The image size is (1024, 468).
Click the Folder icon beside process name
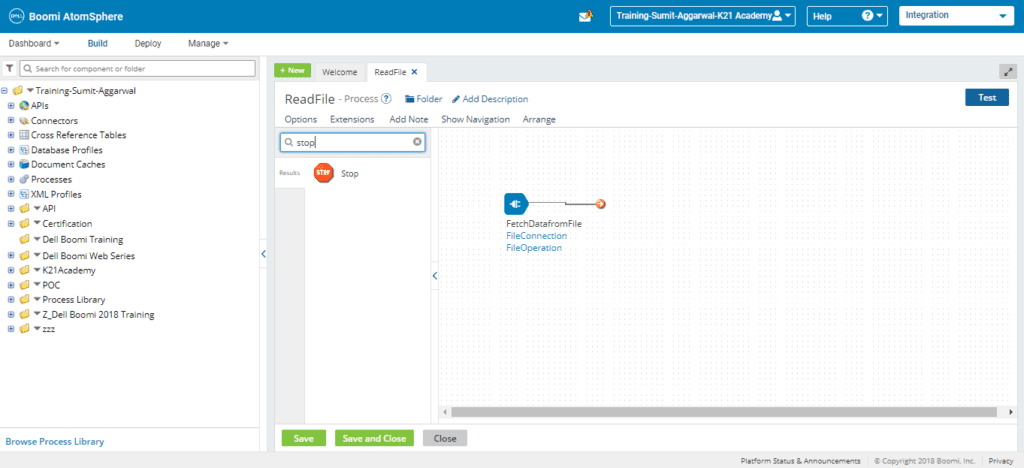(x=410, y=99)
